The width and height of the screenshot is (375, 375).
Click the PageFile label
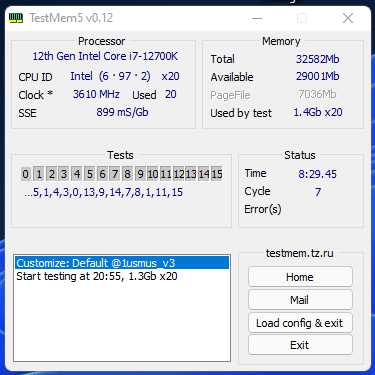230,95
